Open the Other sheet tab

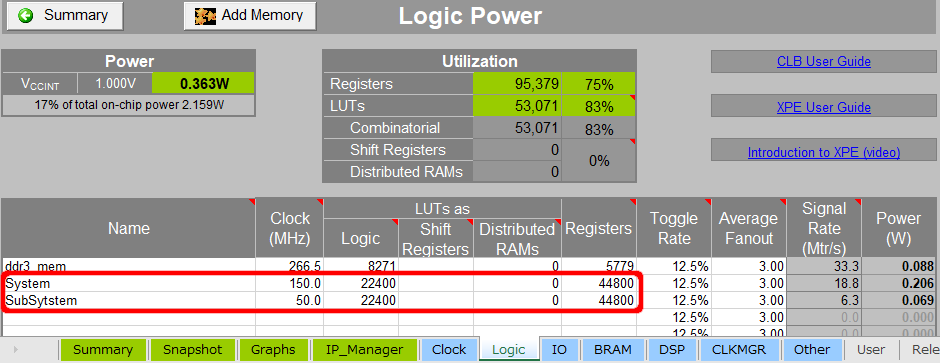pos(812,350)
